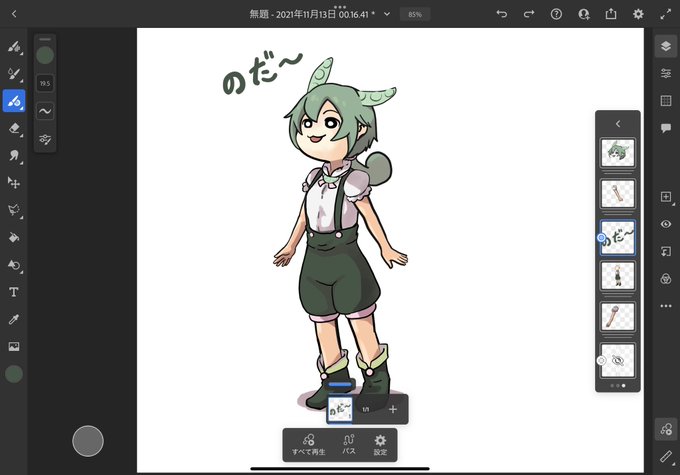Open the パス motion path option
This screenshot has width=680, height=475.
349,445
